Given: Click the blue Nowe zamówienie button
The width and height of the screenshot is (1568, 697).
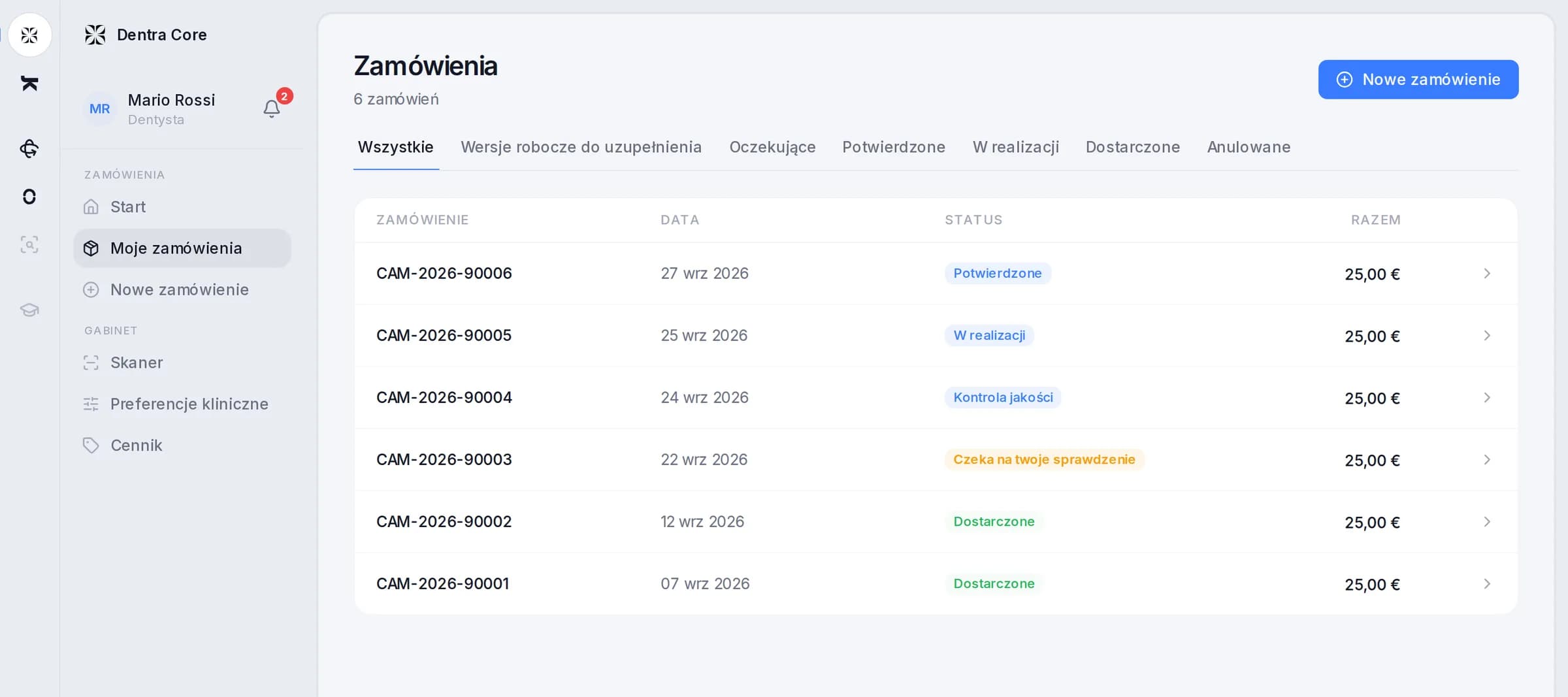Looking at the screenshot, I should coord(1418,80).
